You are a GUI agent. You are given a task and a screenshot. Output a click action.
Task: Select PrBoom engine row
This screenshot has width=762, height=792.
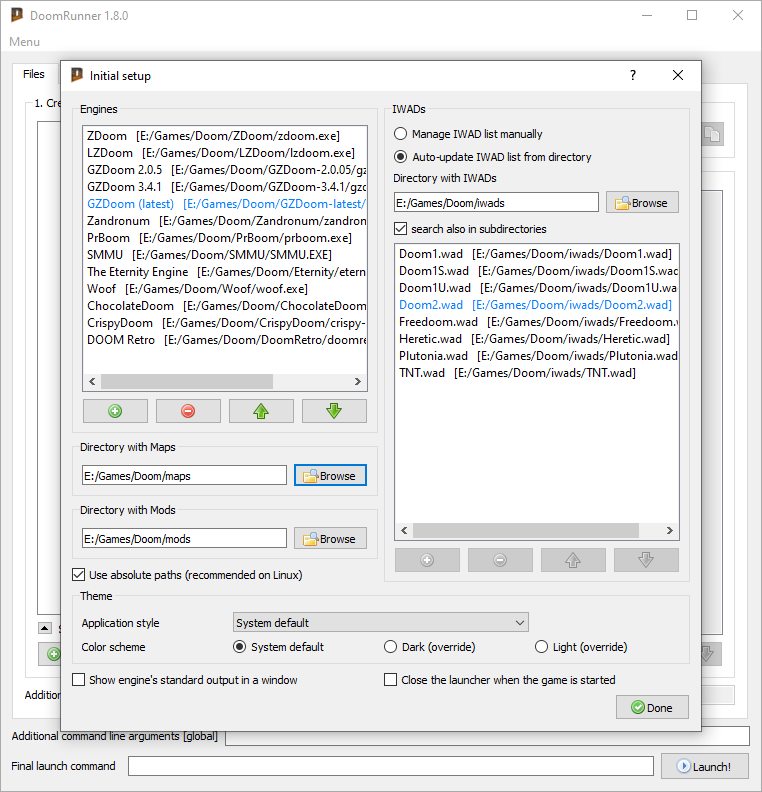click(225, 238)
